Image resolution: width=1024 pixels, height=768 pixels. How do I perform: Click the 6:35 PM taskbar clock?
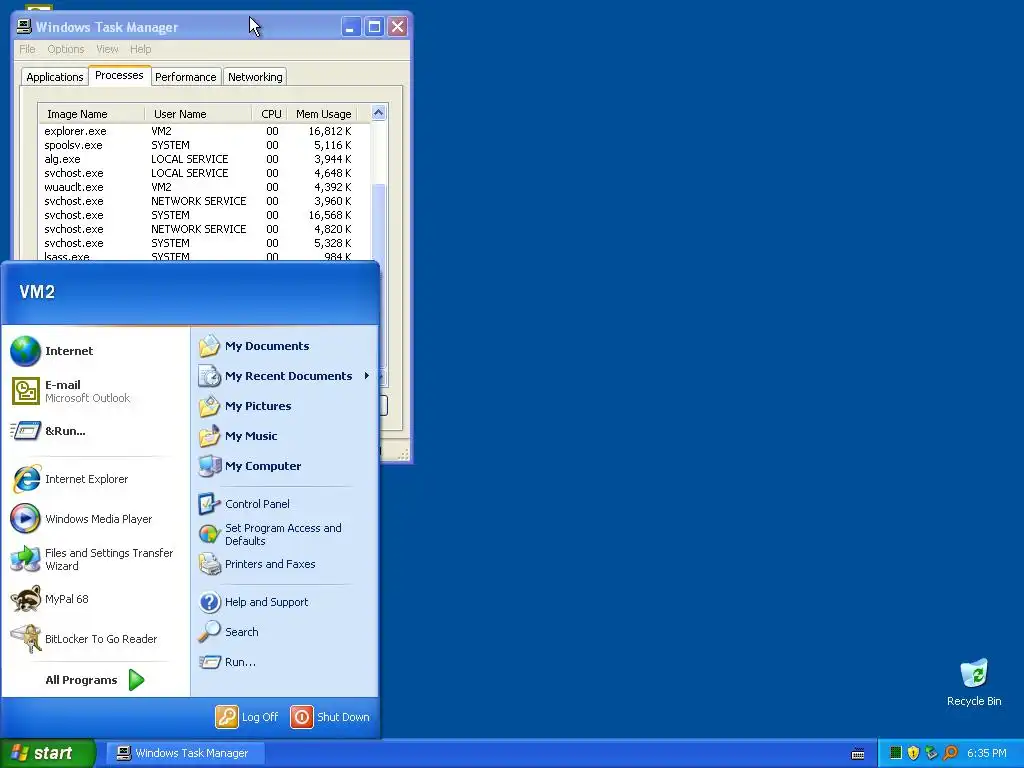(987, 753)
